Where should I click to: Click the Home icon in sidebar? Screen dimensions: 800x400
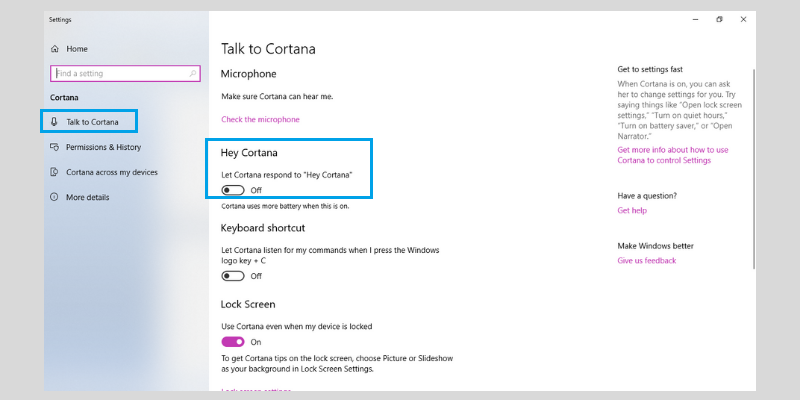point(55,49)
